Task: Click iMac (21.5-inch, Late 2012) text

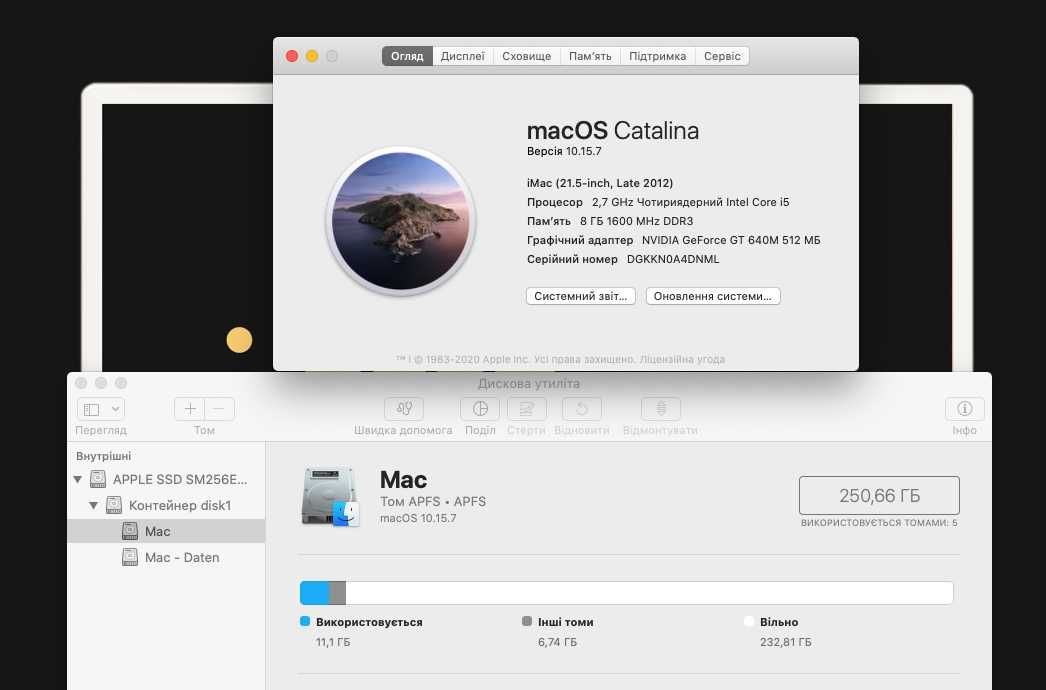Action: [600, 183]
